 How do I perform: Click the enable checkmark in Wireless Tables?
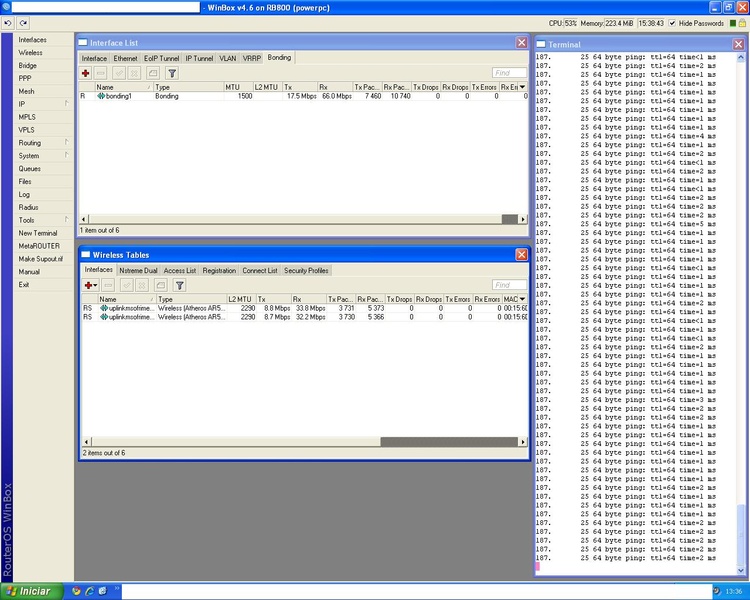point(127,285)
